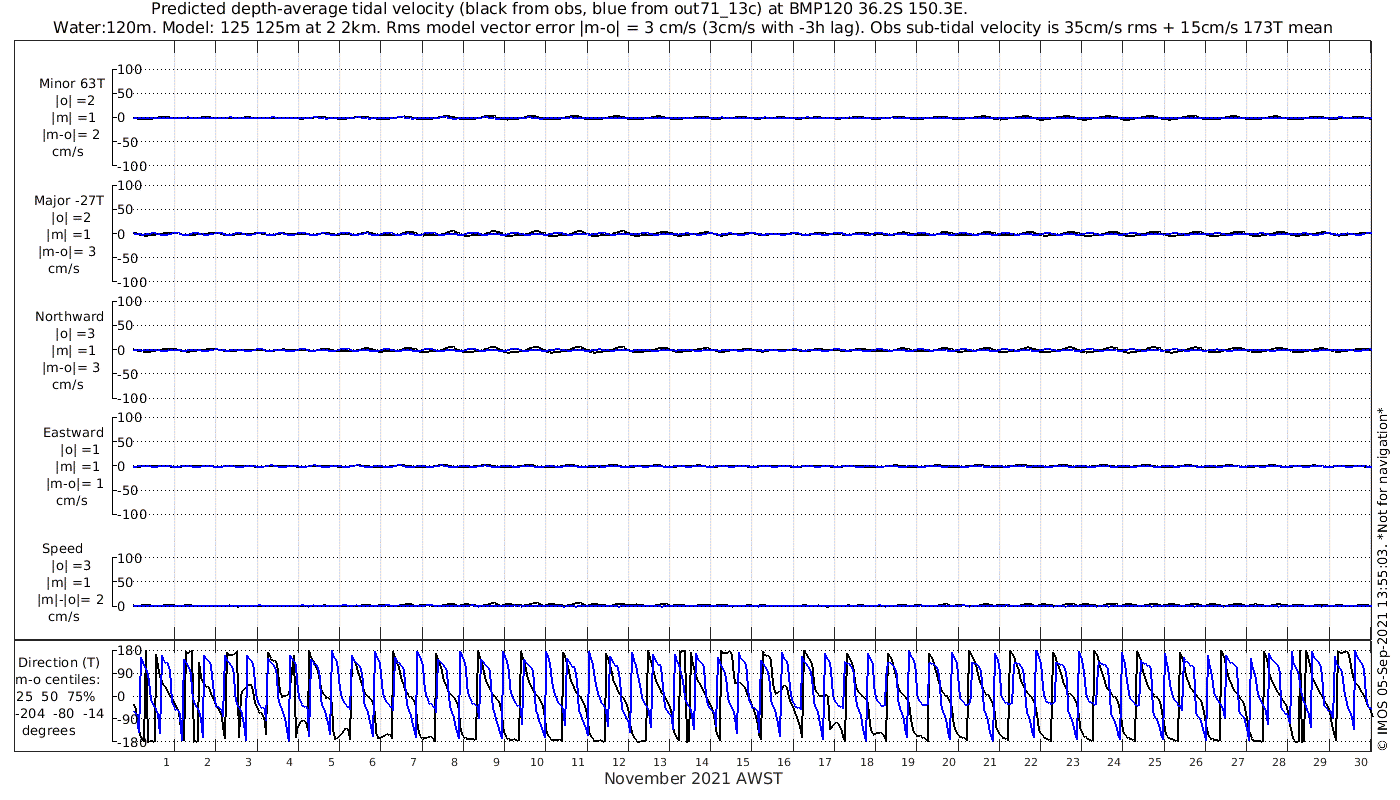Click the 'Northward' panel label
The image size is (1400, 800).
69,316
